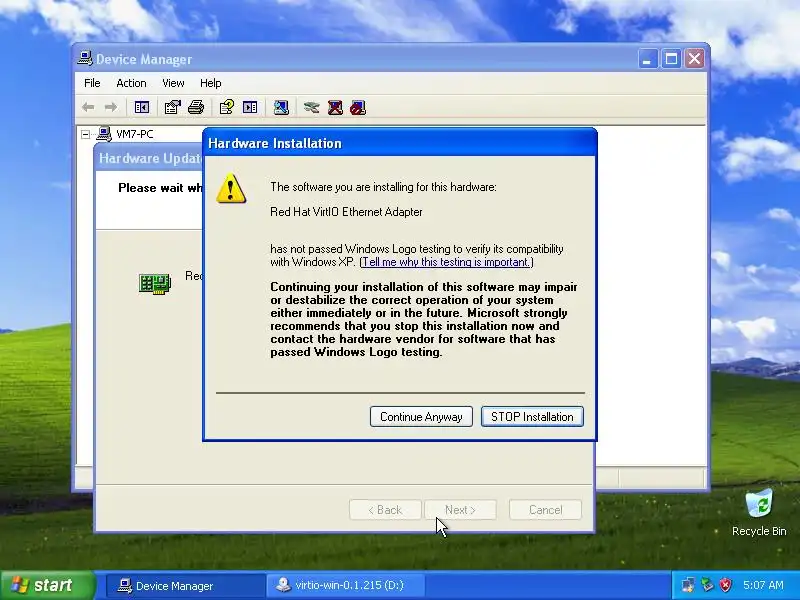Switch to virtio-win-0.1.215 (D:) taskbar button

click(345, 586)
